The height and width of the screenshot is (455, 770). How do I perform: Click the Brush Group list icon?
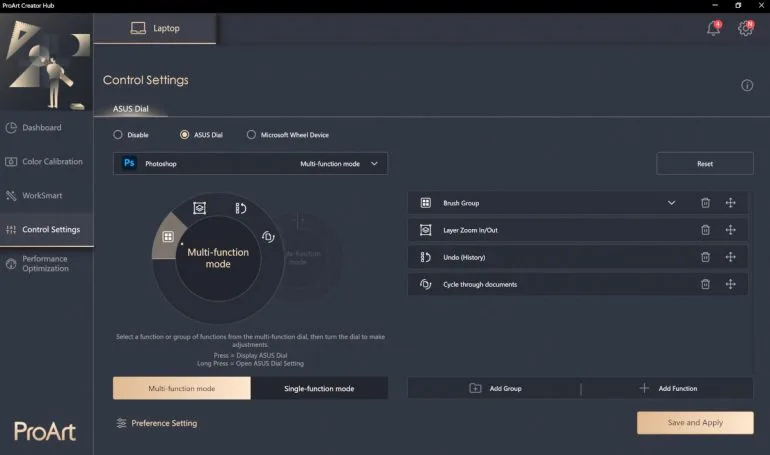tap(426, 203)
